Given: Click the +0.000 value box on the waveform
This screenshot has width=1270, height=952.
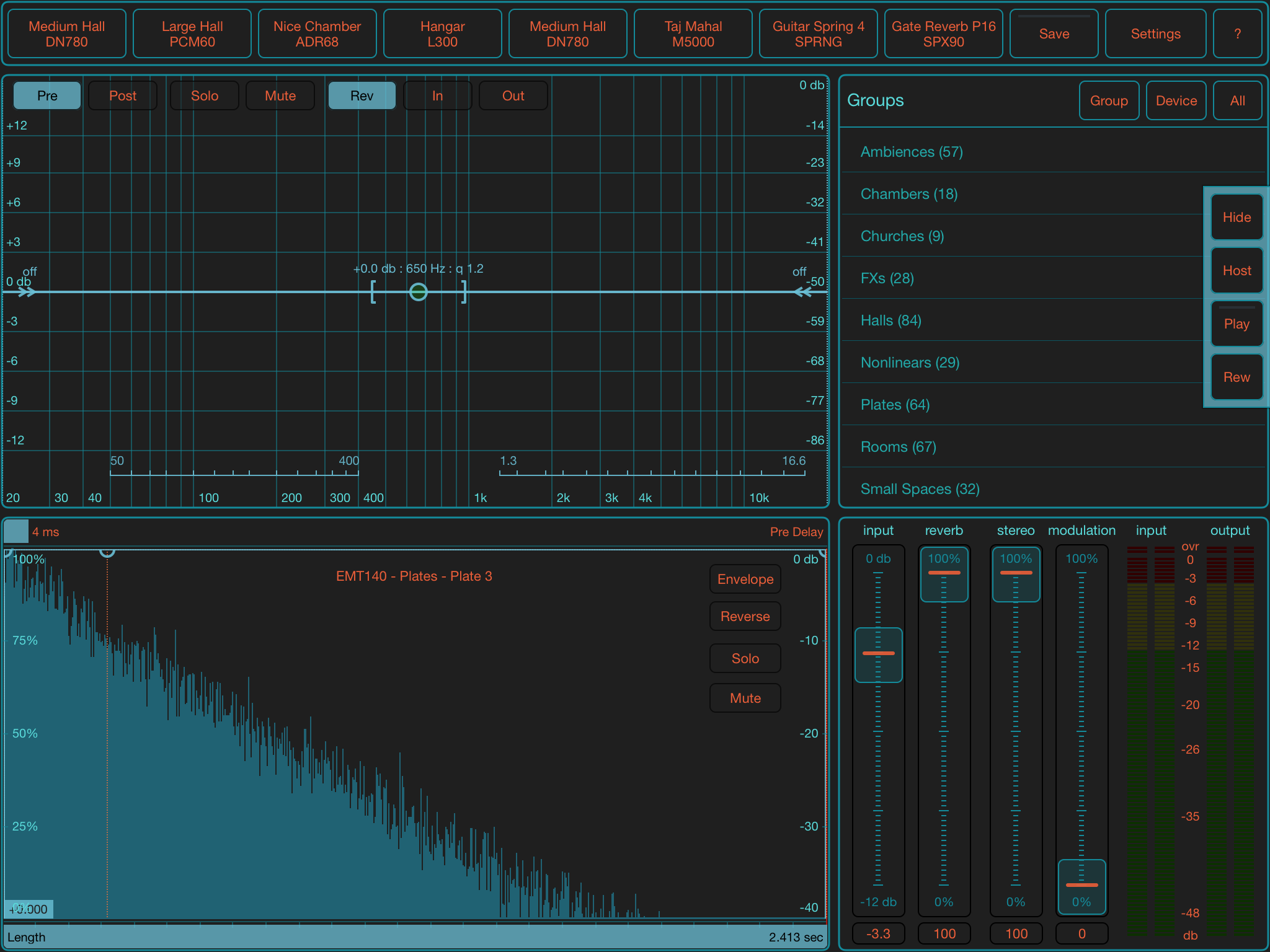Looking at the screenshot, I should point(29,909).
